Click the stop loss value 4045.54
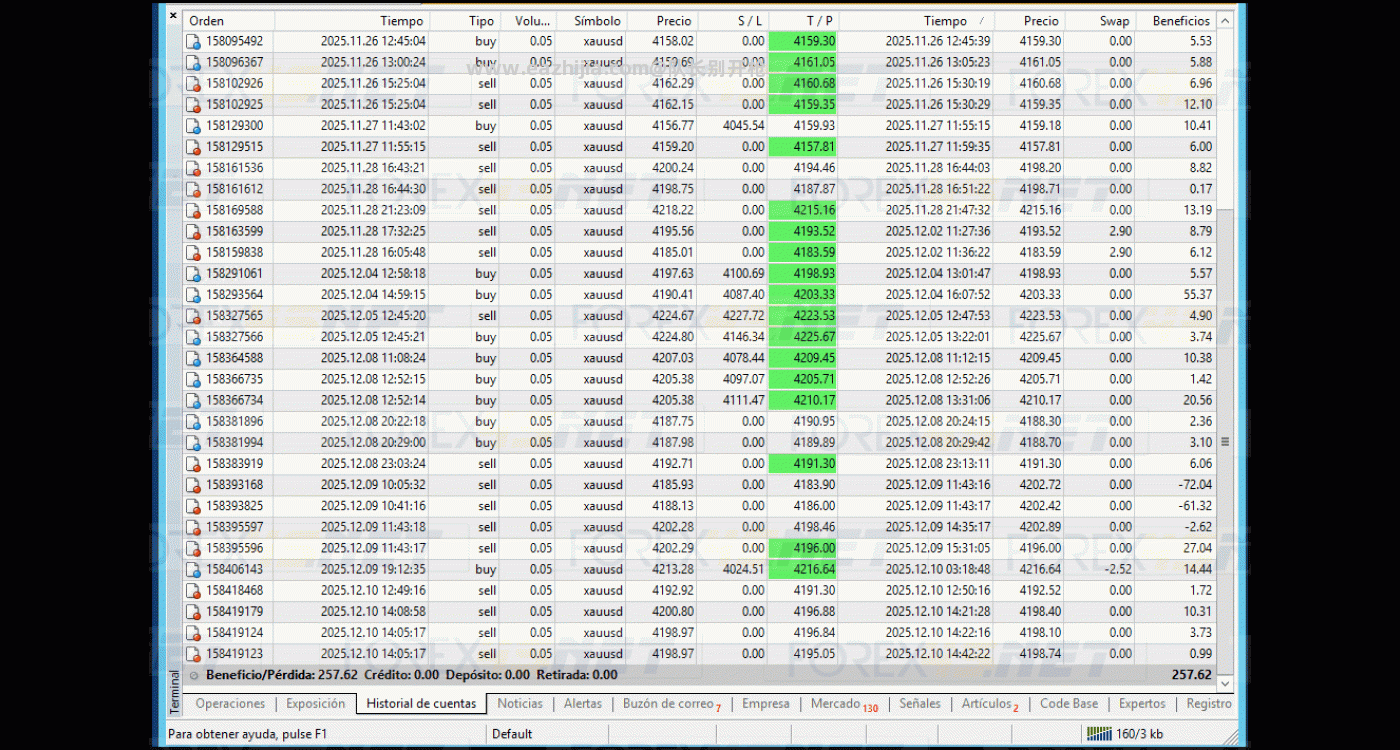The image size is (1400, 750). [x=742, y=126]
